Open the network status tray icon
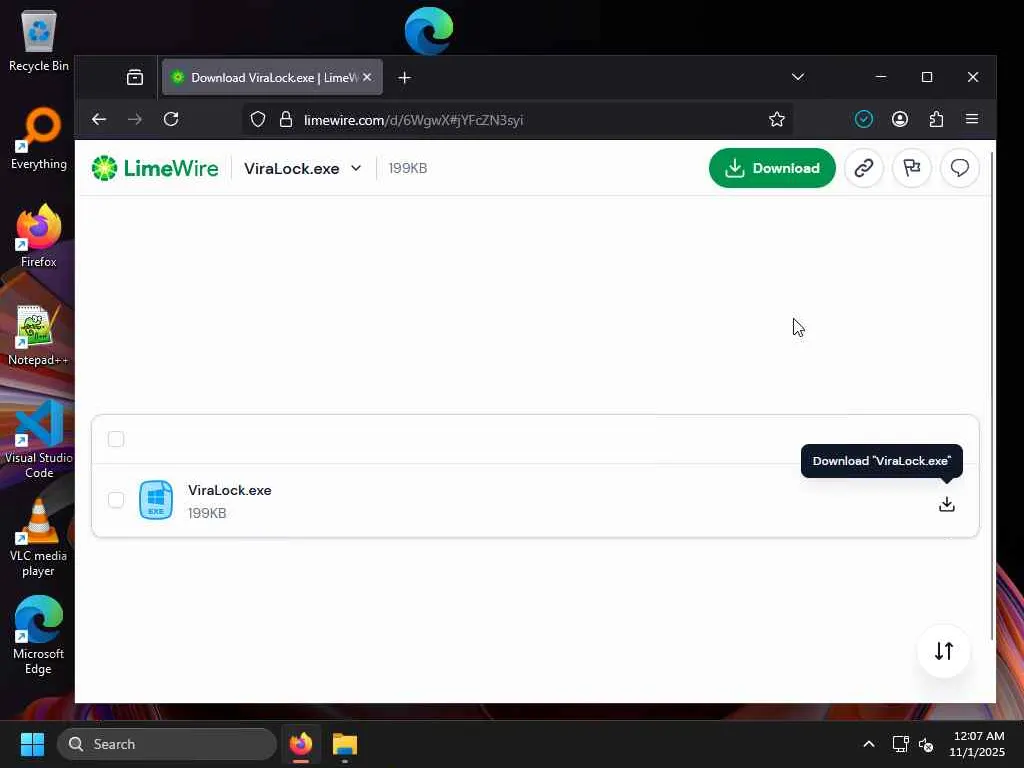The width and height of the screenshot is (1024, 768). pyautogui.click(x=901, y=744)
